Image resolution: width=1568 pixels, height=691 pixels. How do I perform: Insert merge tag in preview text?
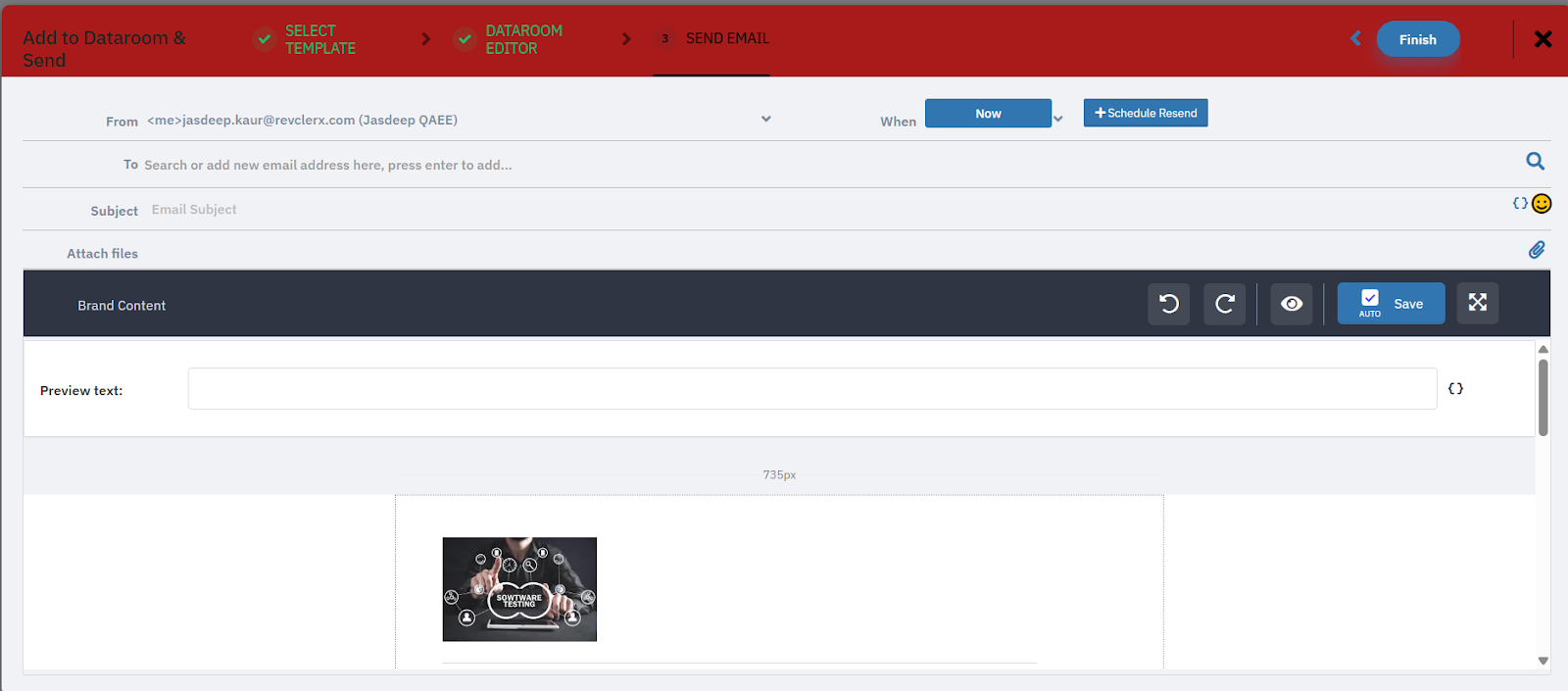click(x=1455, y=389)
